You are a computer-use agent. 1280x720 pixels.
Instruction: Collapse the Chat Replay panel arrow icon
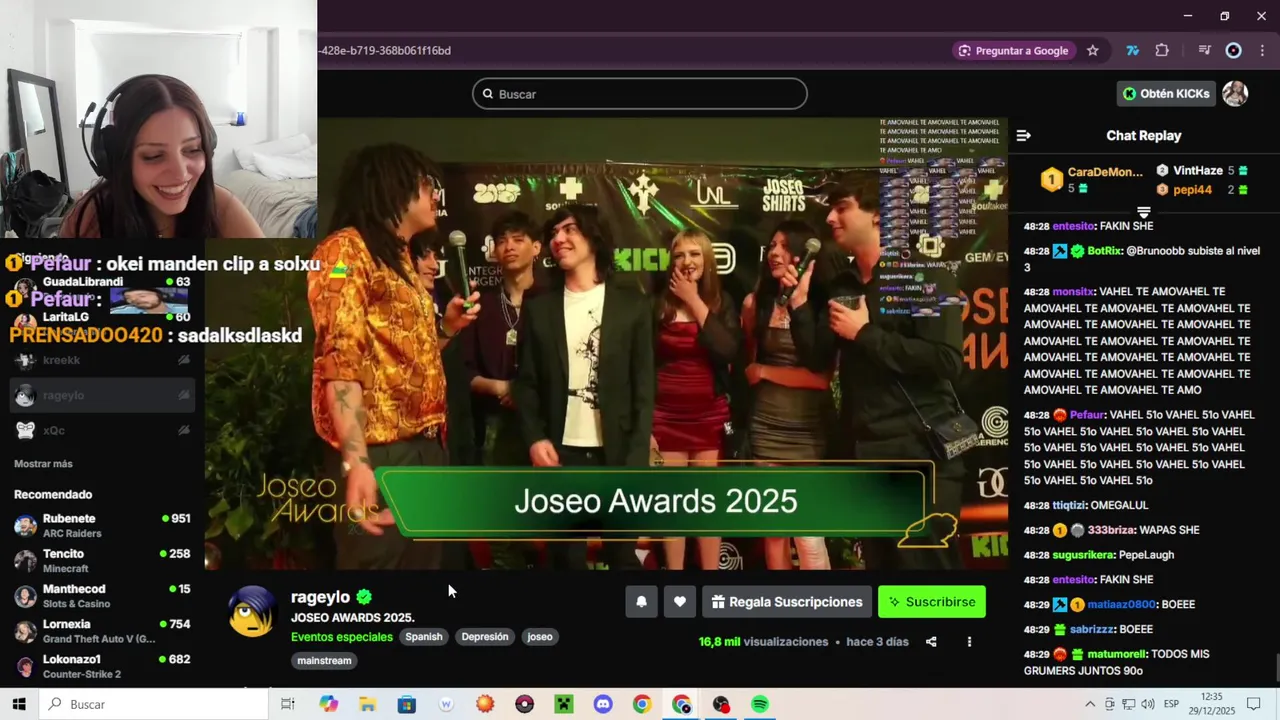1023,136
